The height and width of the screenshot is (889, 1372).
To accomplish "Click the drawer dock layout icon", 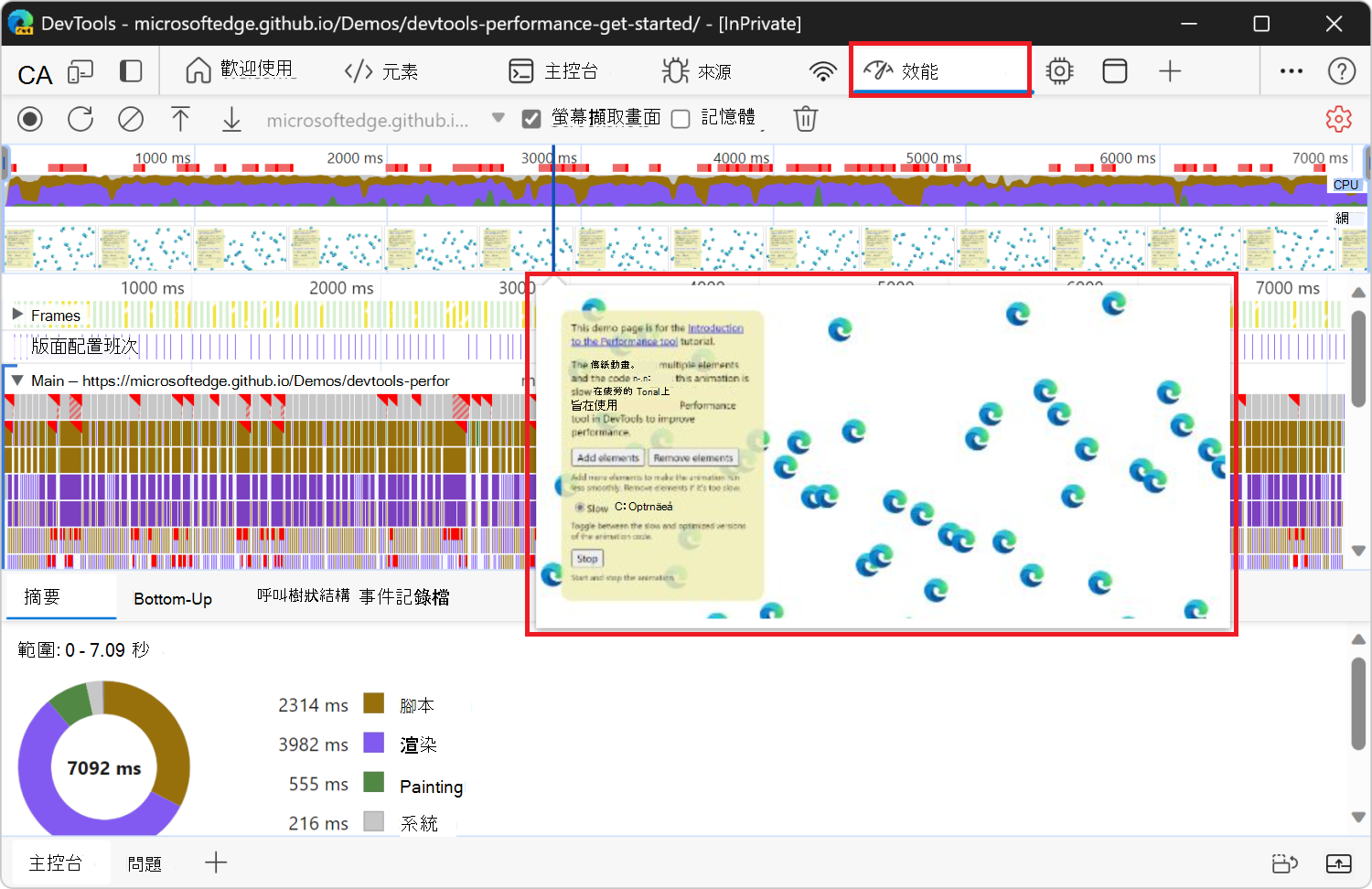I will [1285, 863].
